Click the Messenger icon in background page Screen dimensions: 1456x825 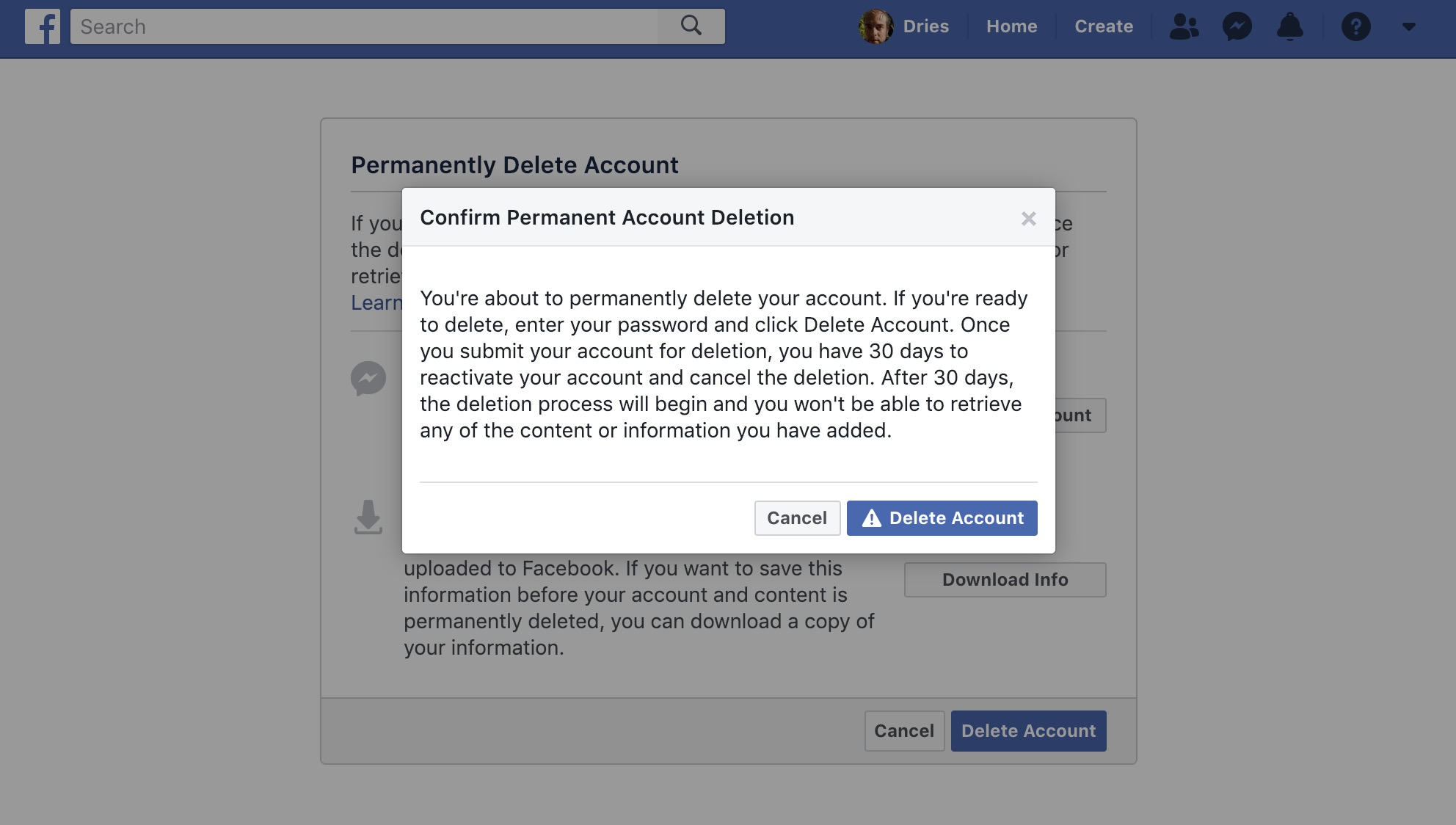point(368,378)
